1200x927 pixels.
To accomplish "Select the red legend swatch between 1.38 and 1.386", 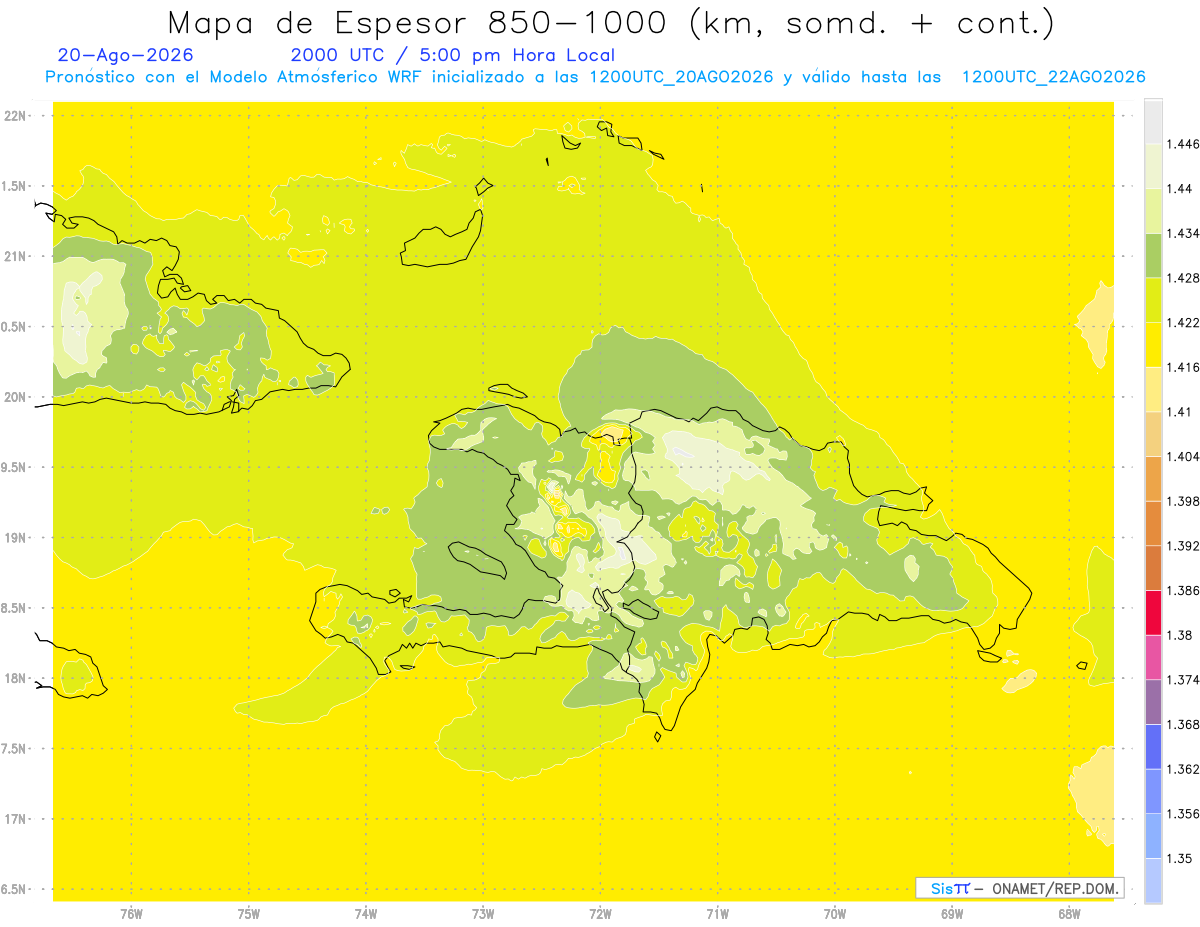I will click(x=1153, y=613).
